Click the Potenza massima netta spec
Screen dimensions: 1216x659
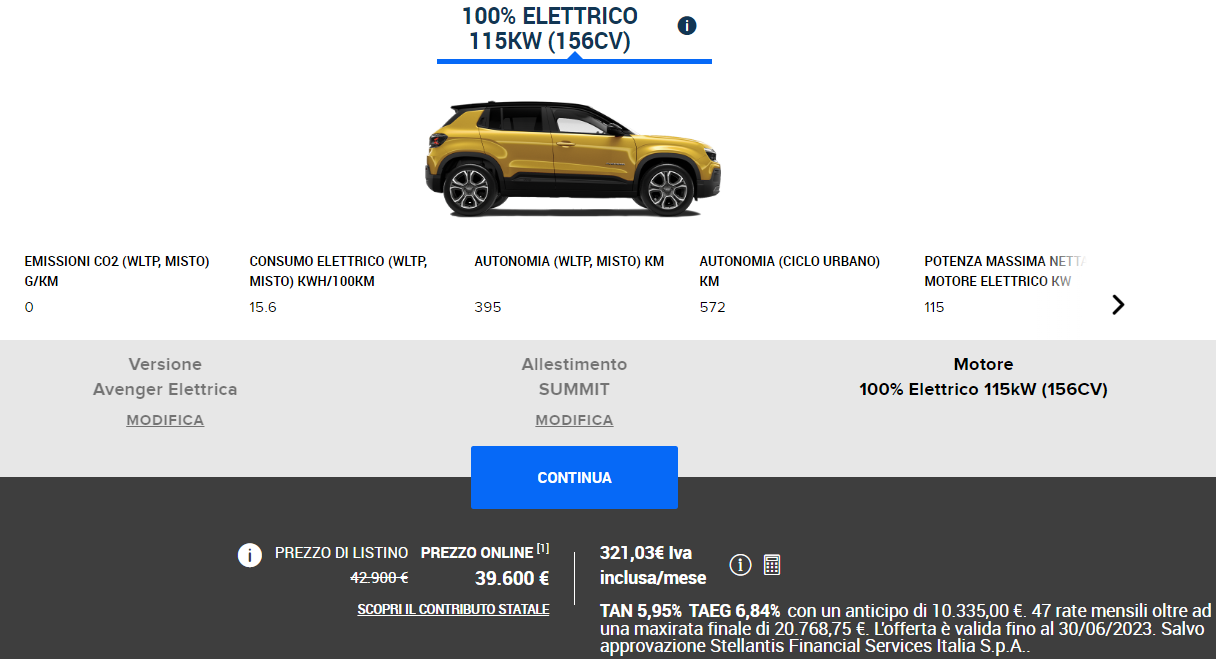coord(1005,284)
